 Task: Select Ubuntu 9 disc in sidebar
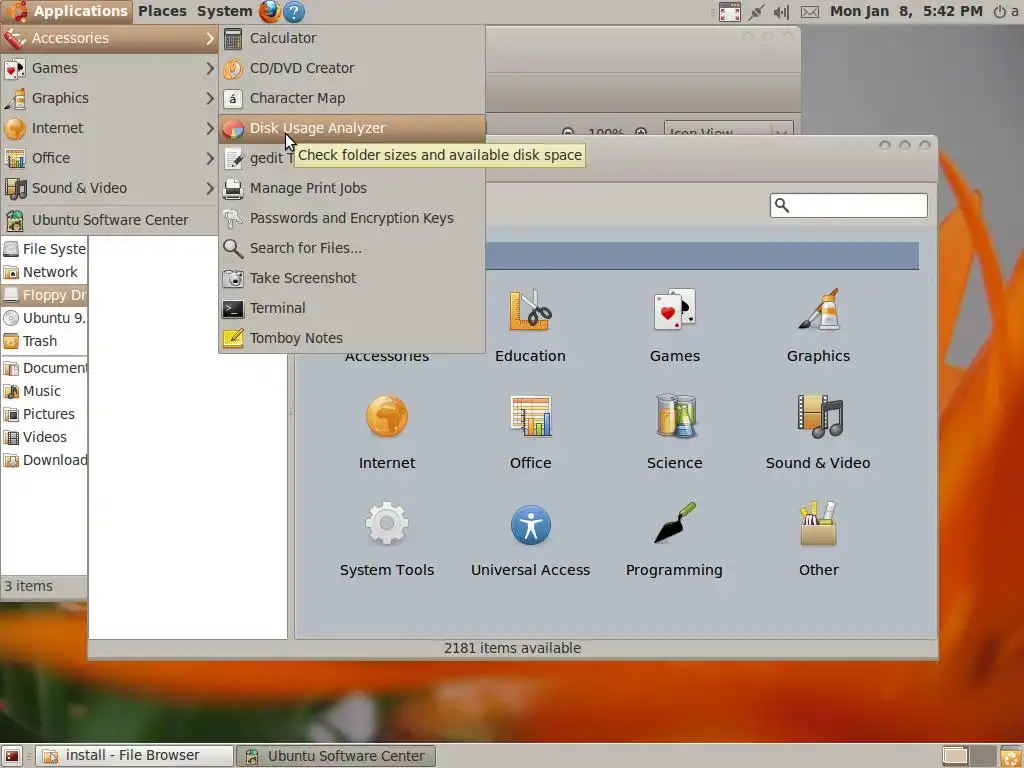(44, 318)
